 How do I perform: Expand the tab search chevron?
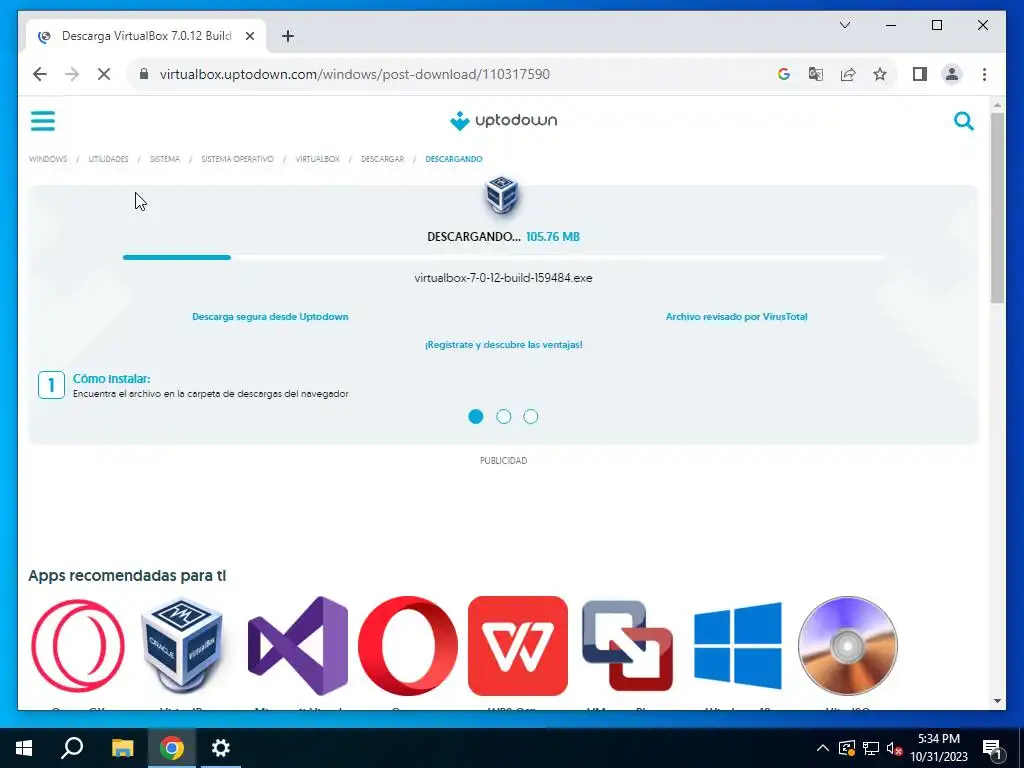click(844, 25)
